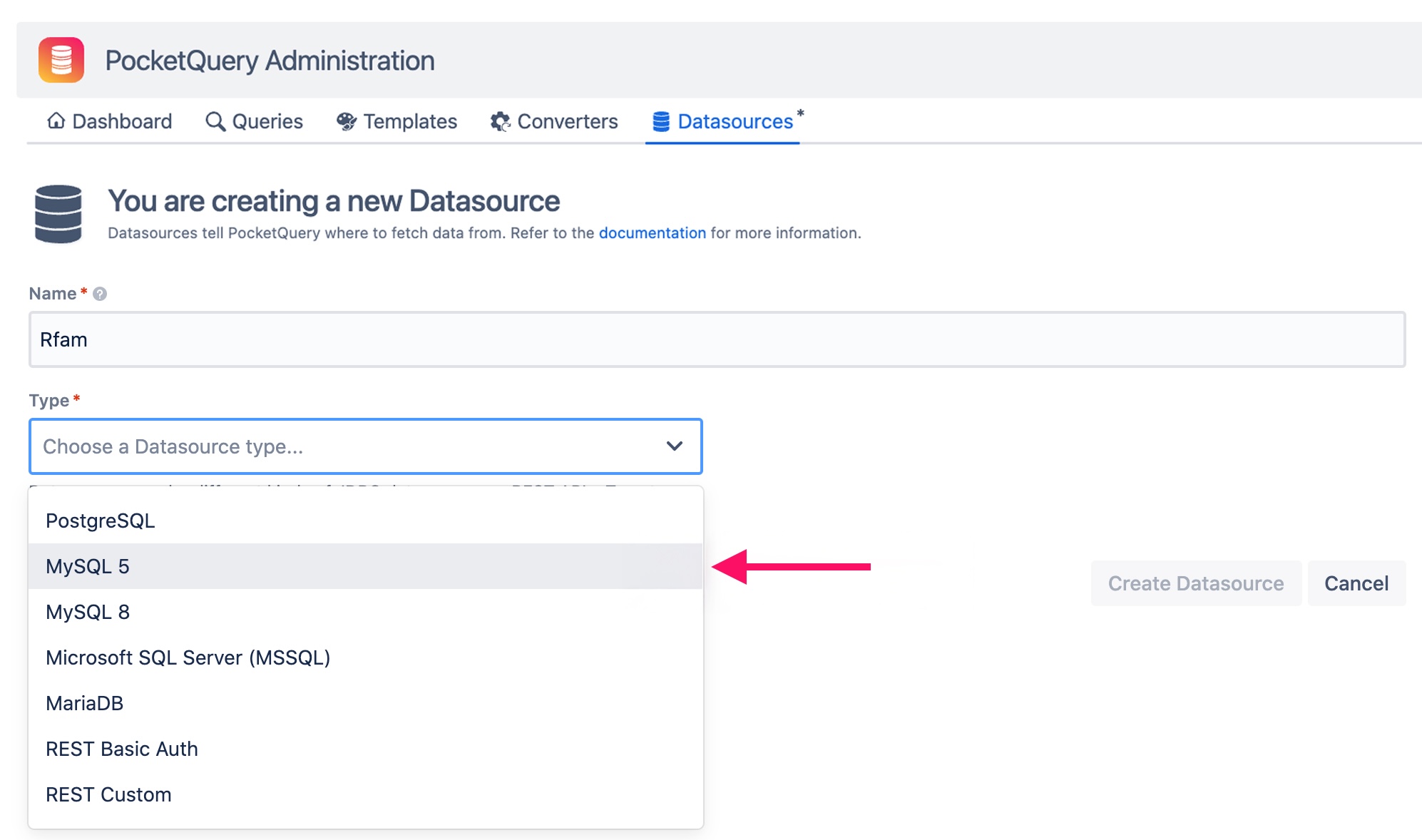Click the Queries magnifier icon
Screen dimensions: 1422x840
click(215, 121)
